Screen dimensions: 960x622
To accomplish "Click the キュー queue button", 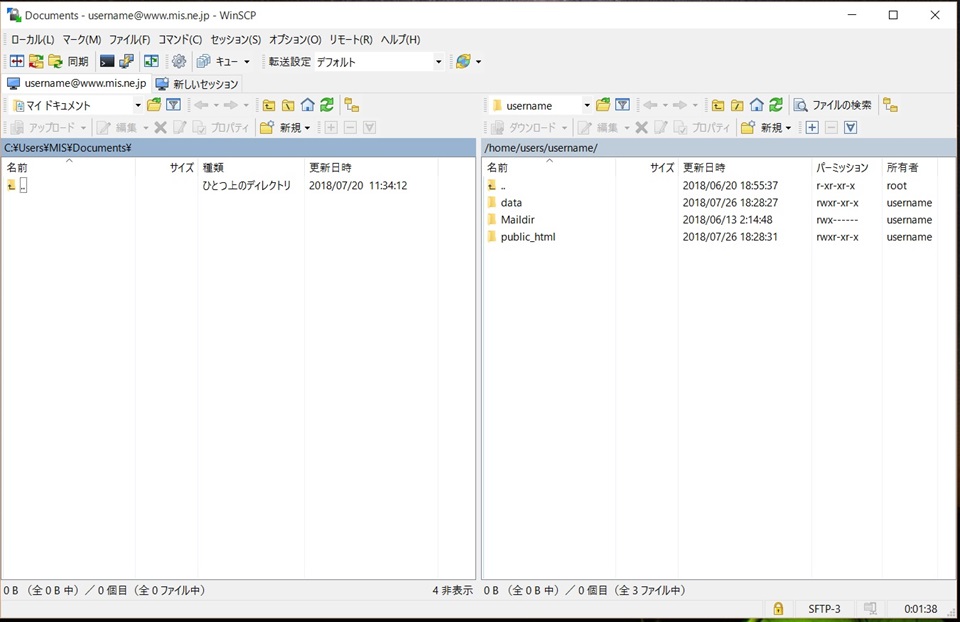I will [218, 61].
